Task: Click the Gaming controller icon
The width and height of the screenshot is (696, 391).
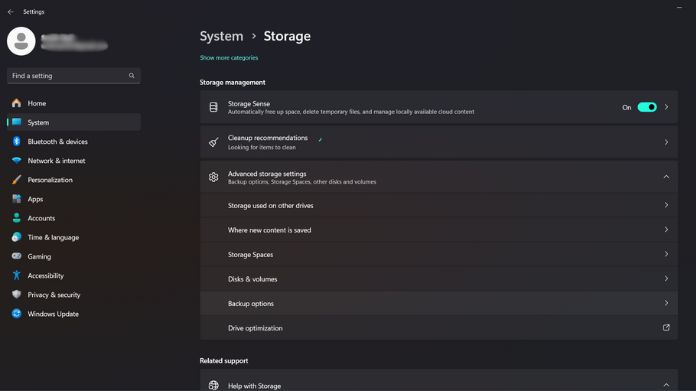Action: tap(16, 256)
